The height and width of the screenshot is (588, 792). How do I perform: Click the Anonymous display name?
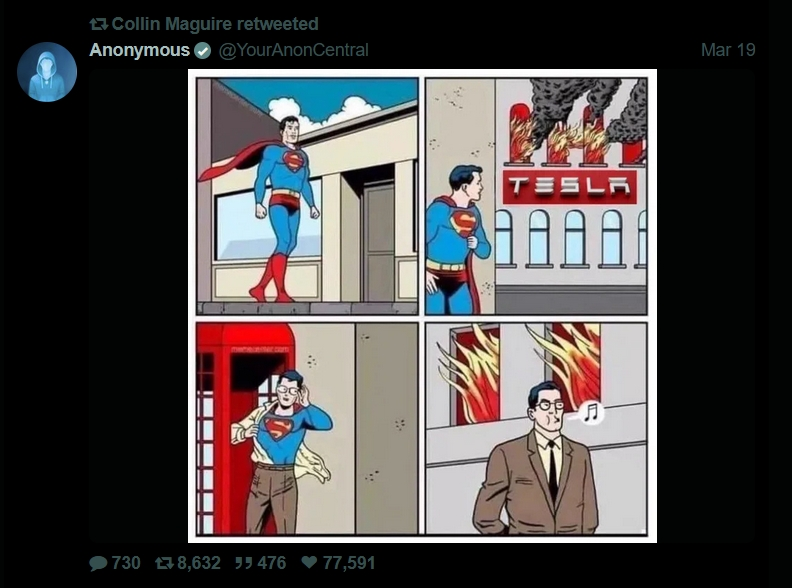pyautogui.click(x=139, y=50)
